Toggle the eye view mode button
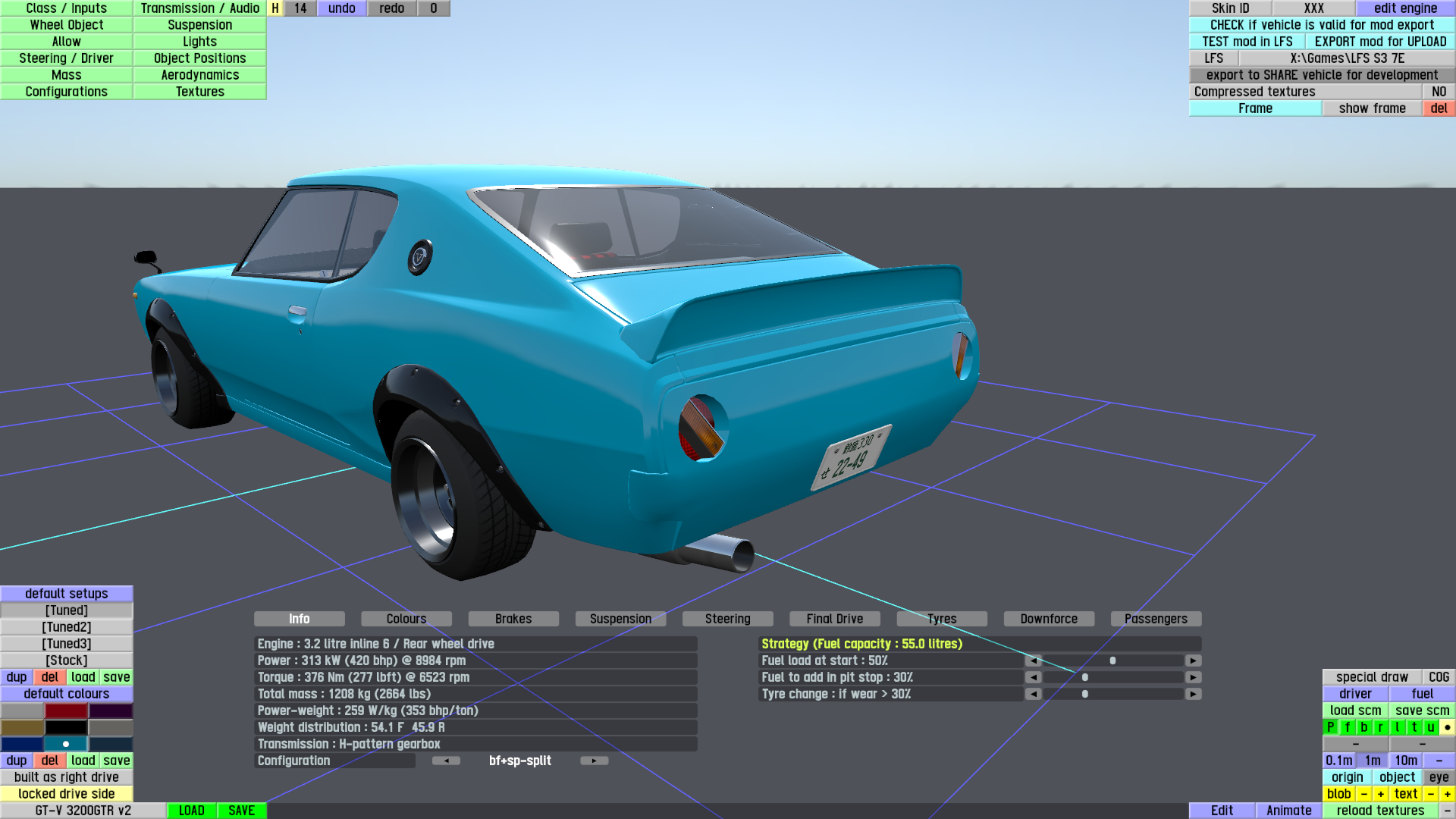The width and height of the screenshot is (1456, 819). tap(1439, 777)
